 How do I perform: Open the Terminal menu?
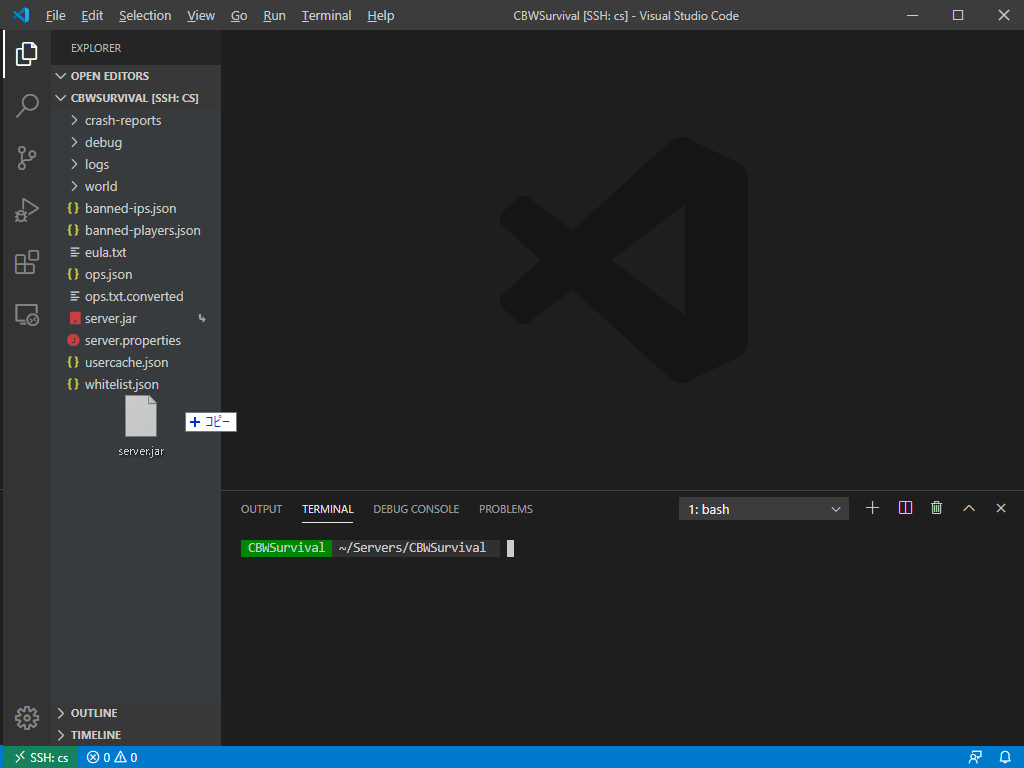[326, 15]
